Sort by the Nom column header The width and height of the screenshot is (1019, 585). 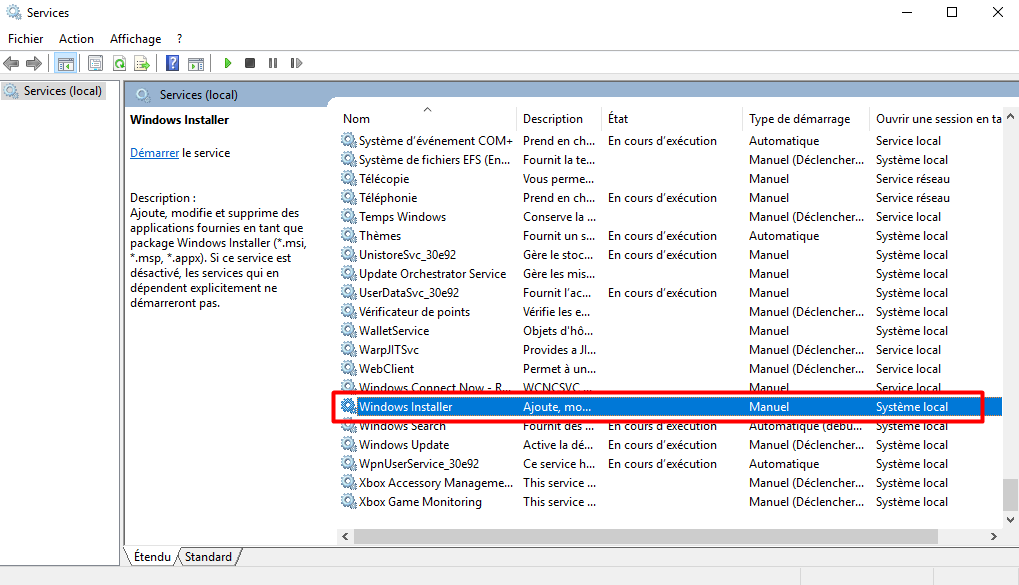click(x=356, y=118)
